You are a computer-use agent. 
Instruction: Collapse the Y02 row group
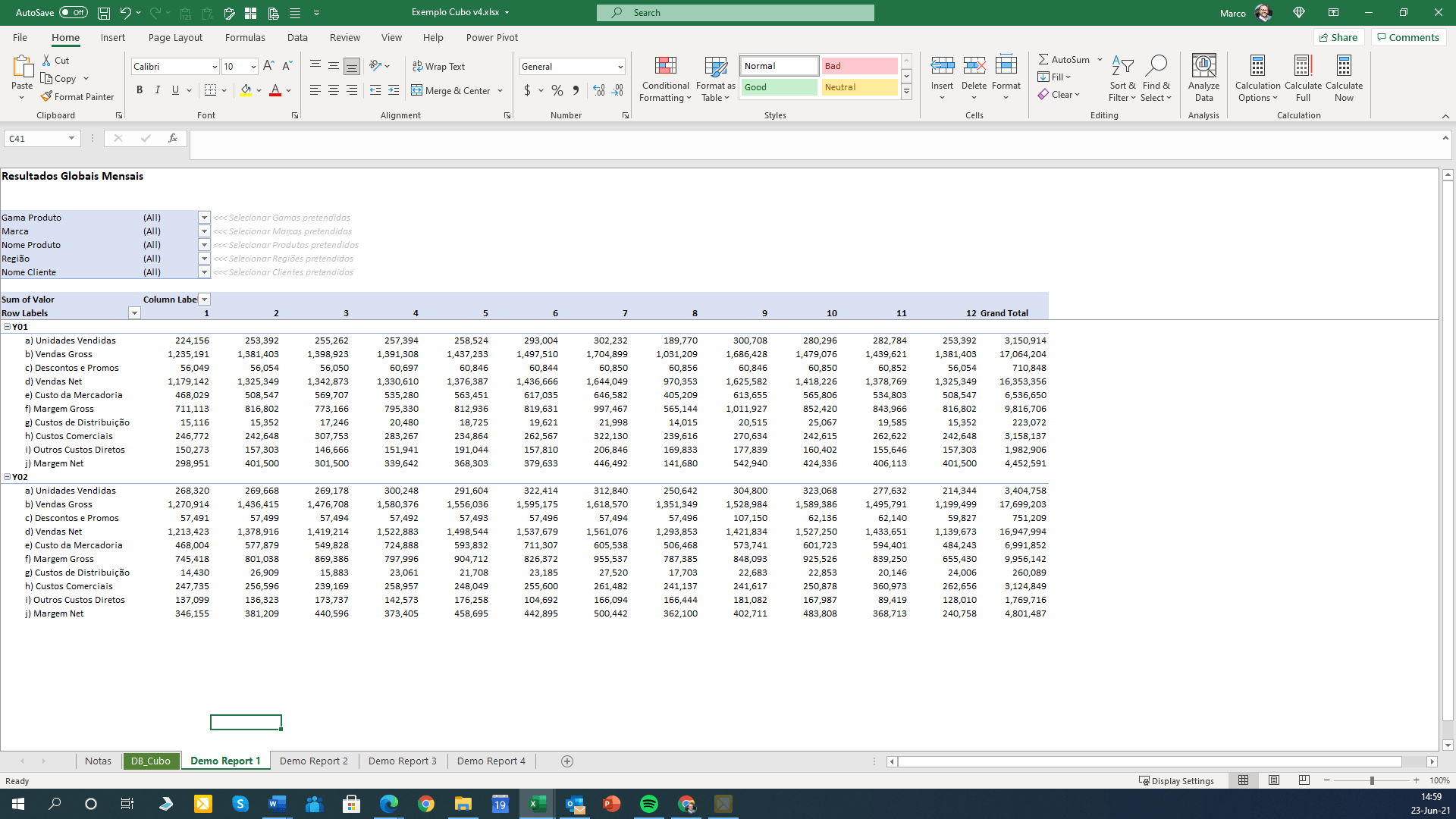pos(8,477)
